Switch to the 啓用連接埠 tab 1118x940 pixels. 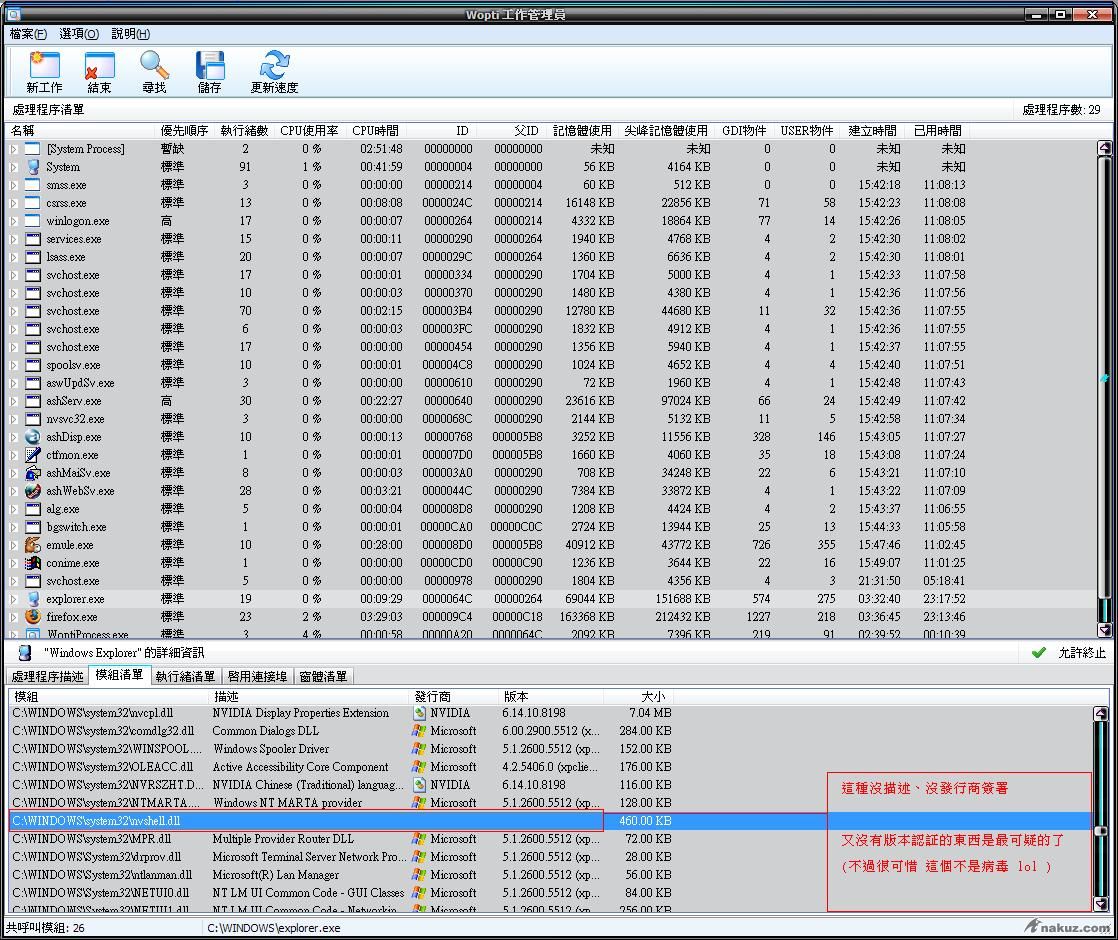(x=257, y=676)
